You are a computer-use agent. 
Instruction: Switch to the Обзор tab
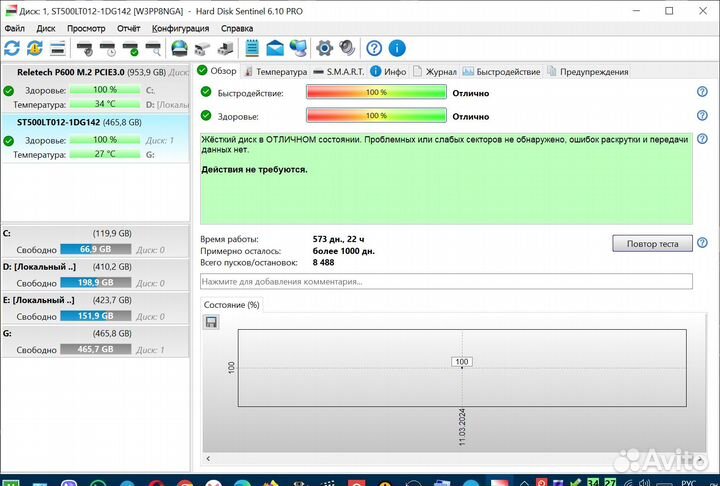(217, 71)
